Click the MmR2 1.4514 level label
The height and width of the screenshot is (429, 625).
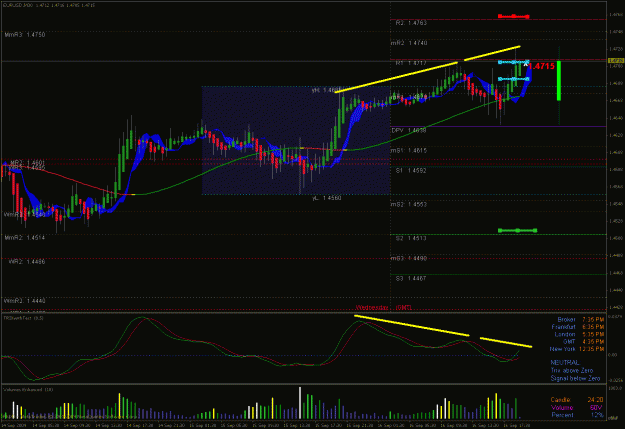coord(25,238)
